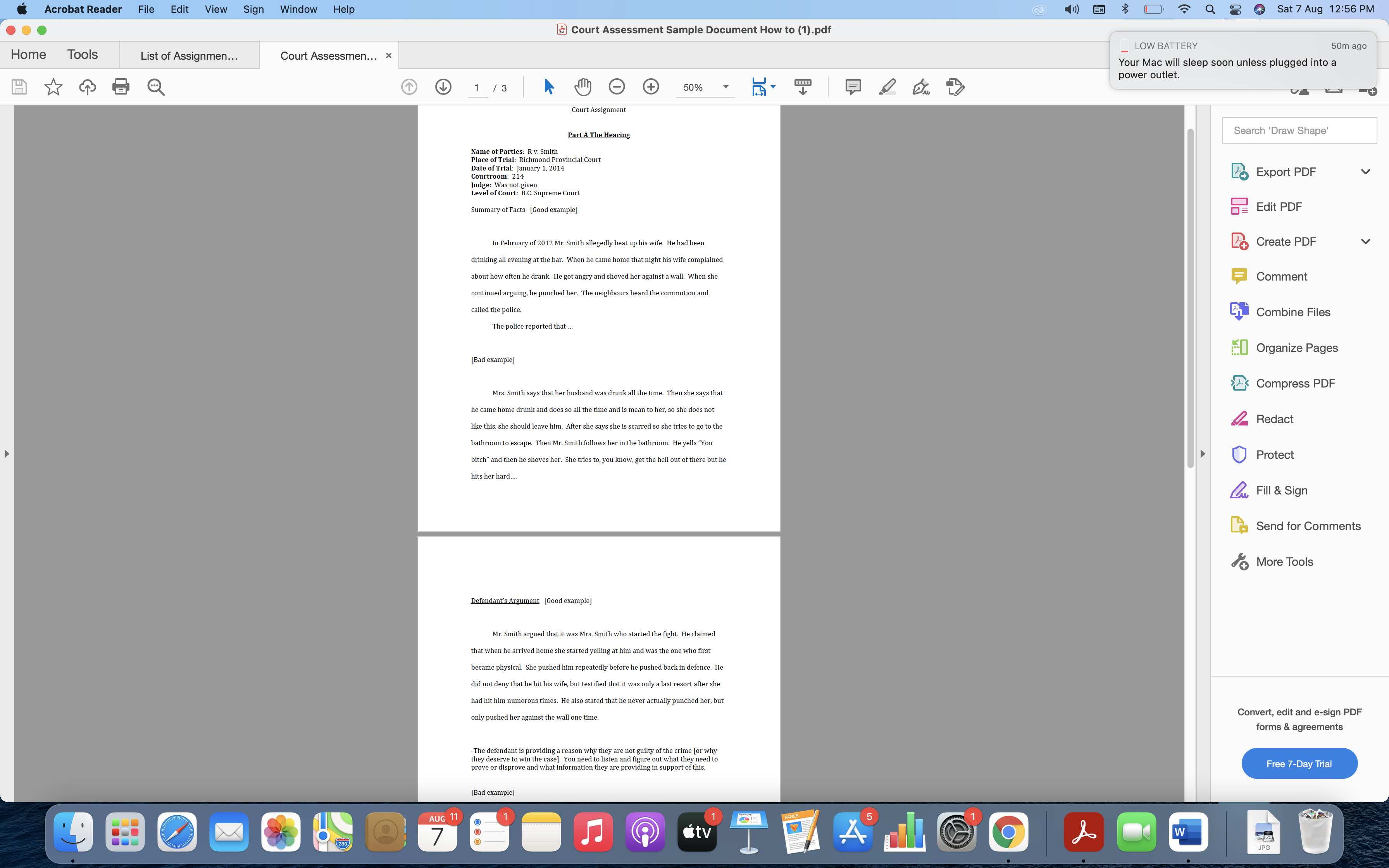Add document to favorites with star icon
The image size is (1389, 868).
(53, 87)
